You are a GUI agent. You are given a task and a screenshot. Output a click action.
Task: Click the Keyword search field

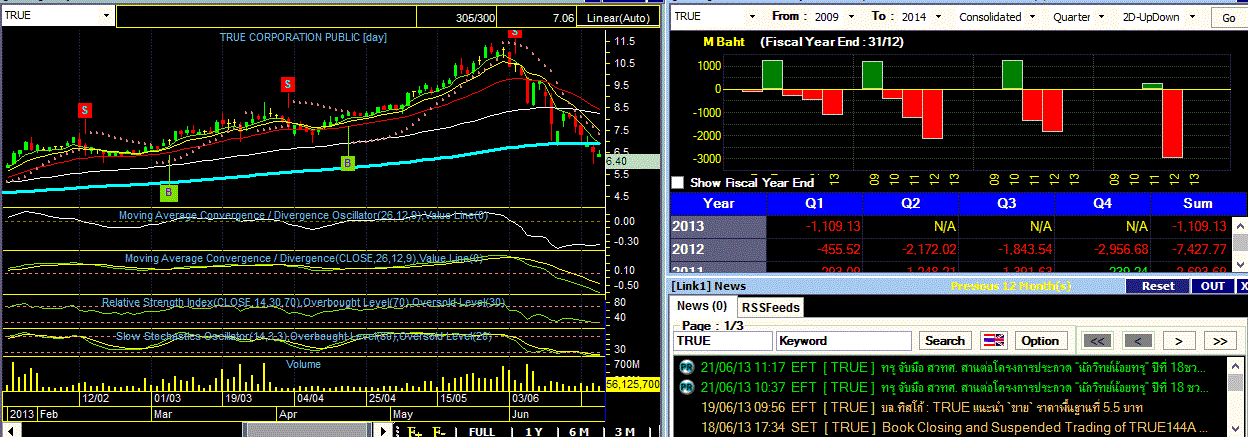844,341
